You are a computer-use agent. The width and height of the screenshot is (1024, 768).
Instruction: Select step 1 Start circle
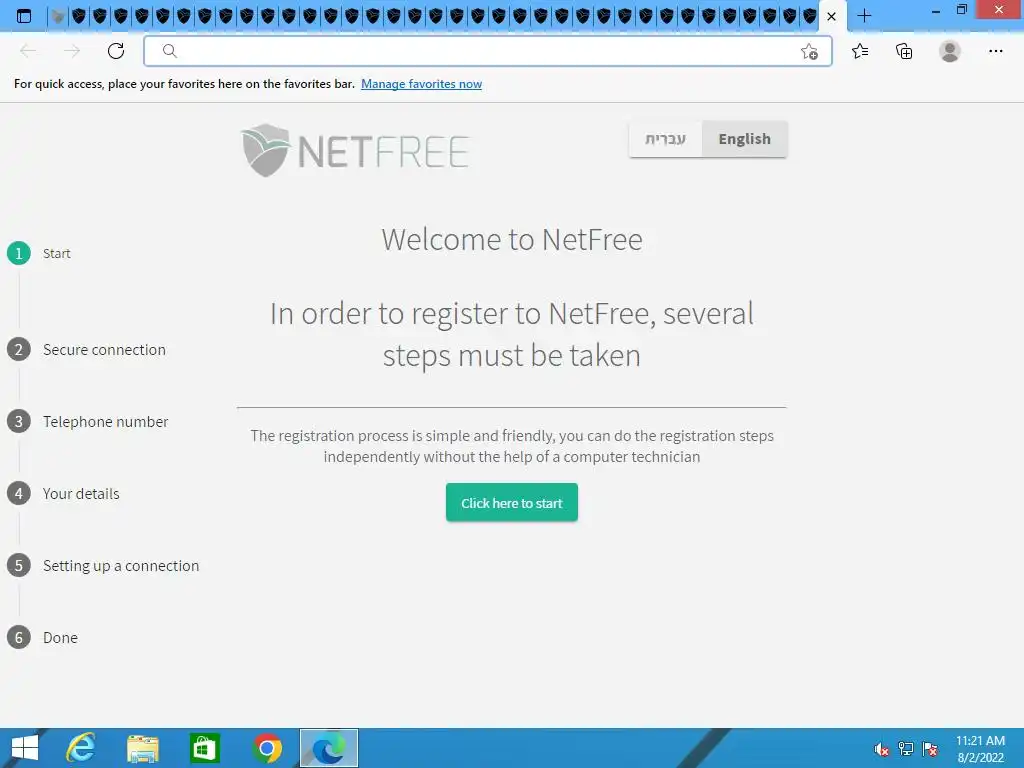pos(19,253)
